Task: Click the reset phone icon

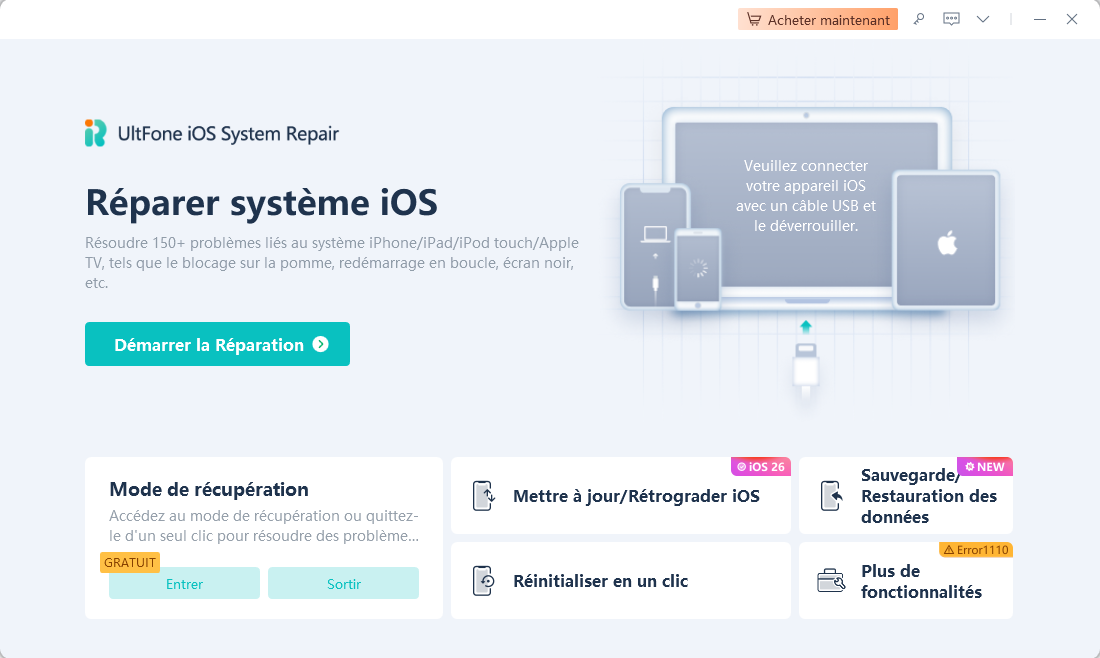Action: click(x=483, y=581)
